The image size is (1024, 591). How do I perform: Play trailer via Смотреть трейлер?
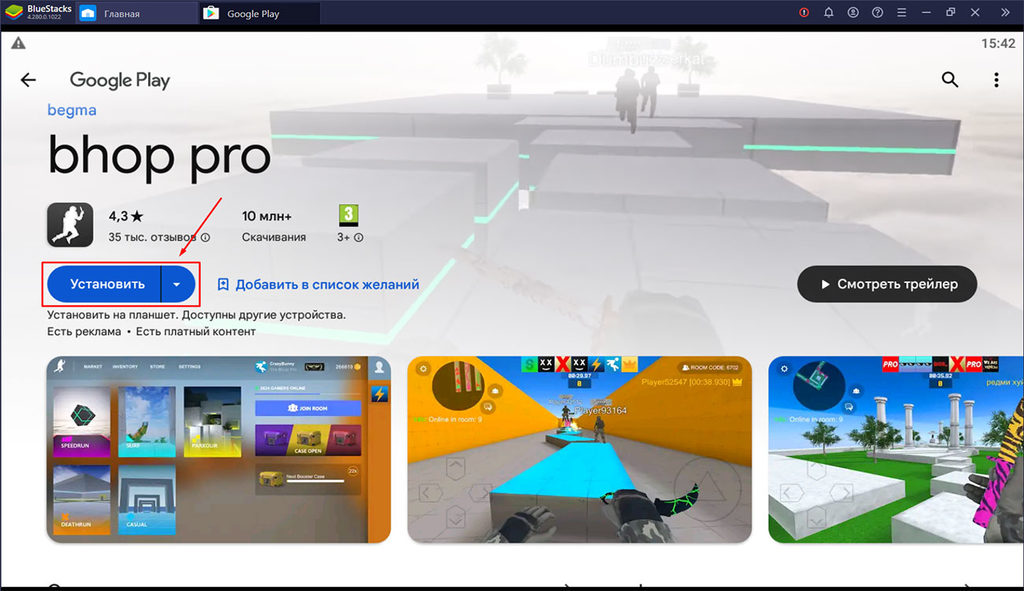pyautogui.click(x=887, y=284)
